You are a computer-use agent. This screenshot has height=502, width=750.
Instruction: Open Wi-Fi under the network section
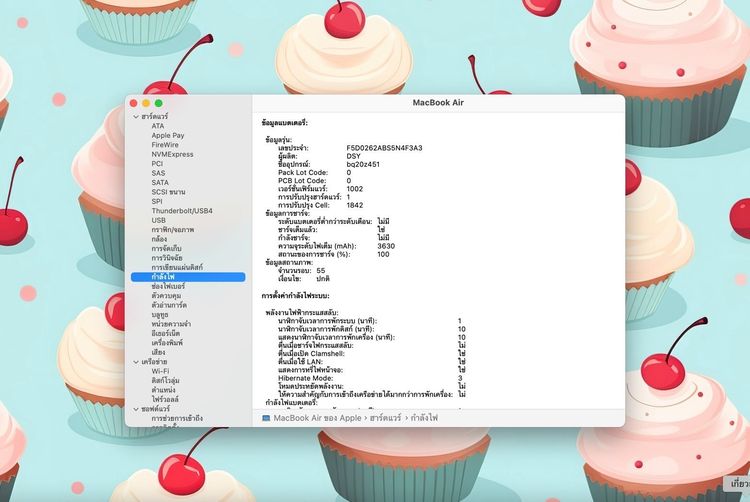pyautogui.click(x=161, y=371)
